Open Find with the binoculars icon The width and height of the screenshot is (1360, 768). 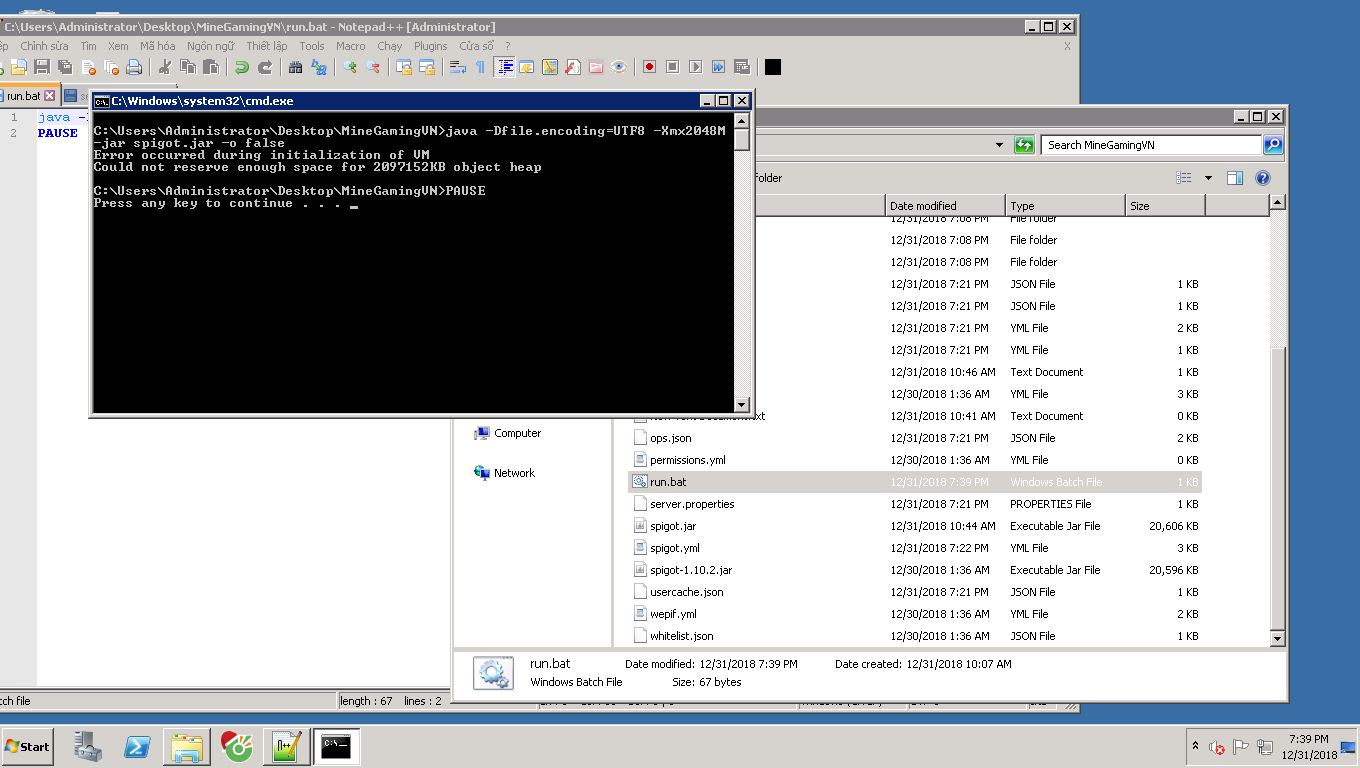click(295, 67)
